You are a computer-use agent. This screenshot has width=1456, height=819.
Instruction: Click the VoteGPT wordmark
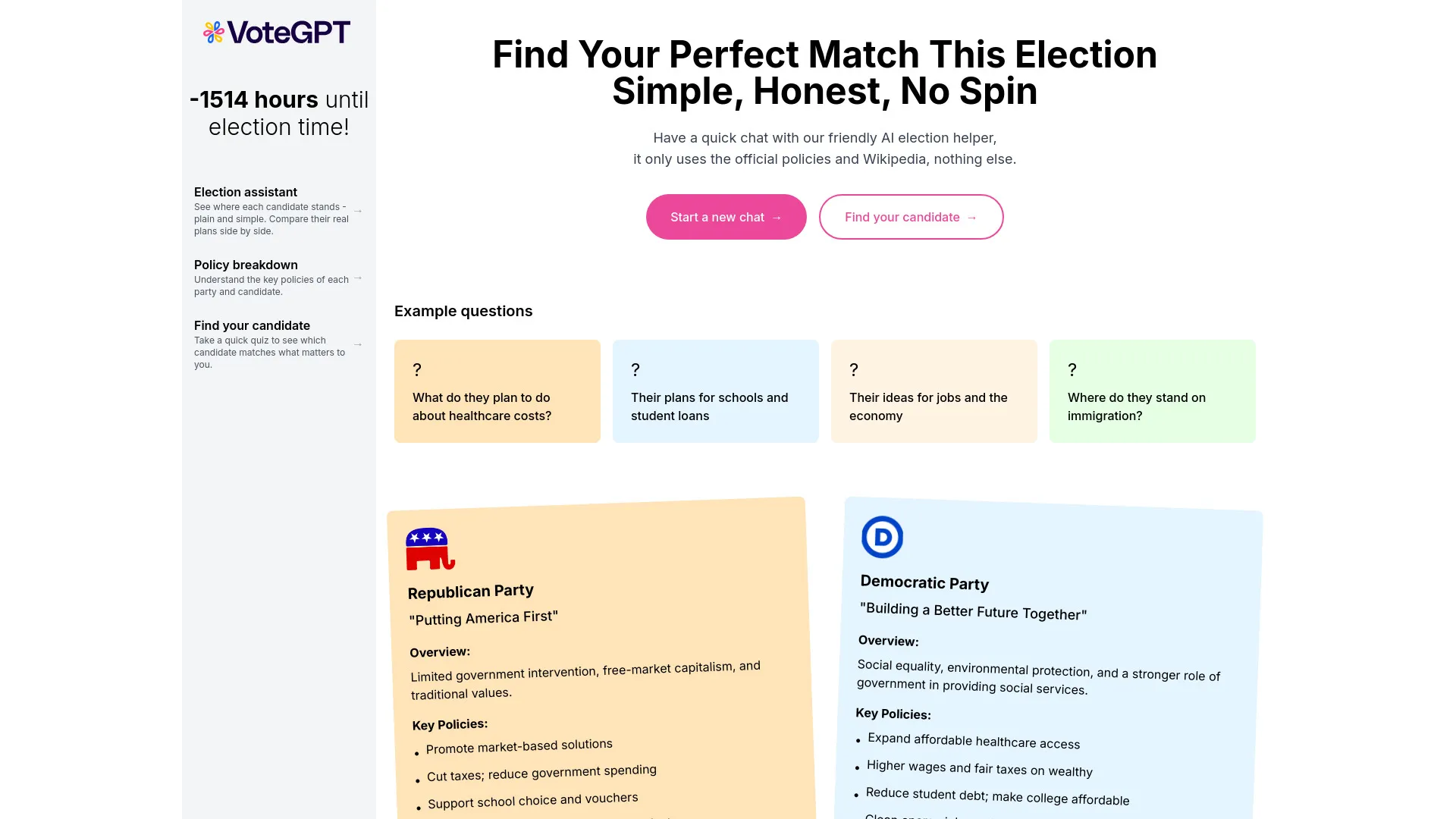point(288,32)
